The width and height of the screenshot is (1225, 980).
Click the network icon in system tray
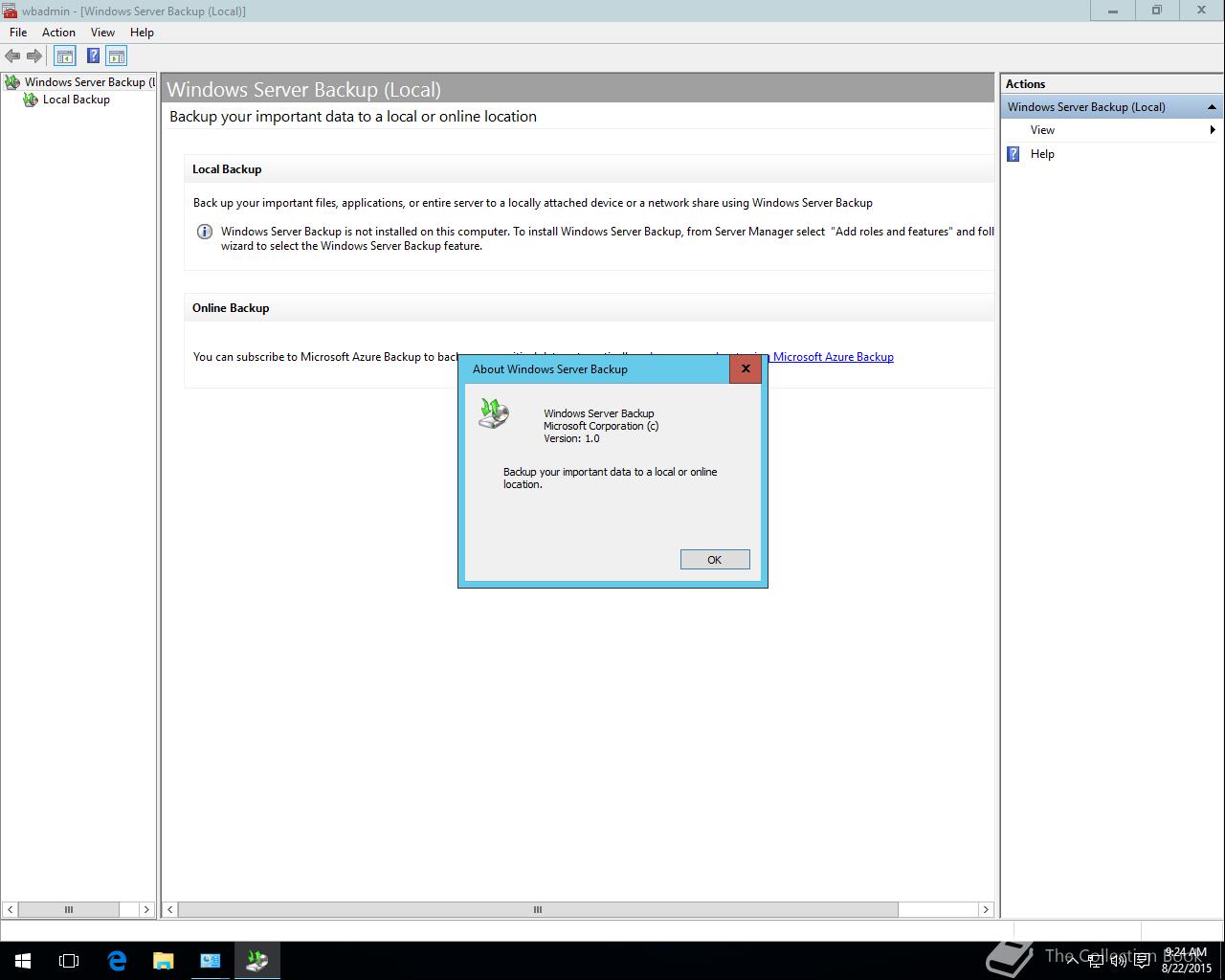pyautogui.click(x=1096, y=961)
